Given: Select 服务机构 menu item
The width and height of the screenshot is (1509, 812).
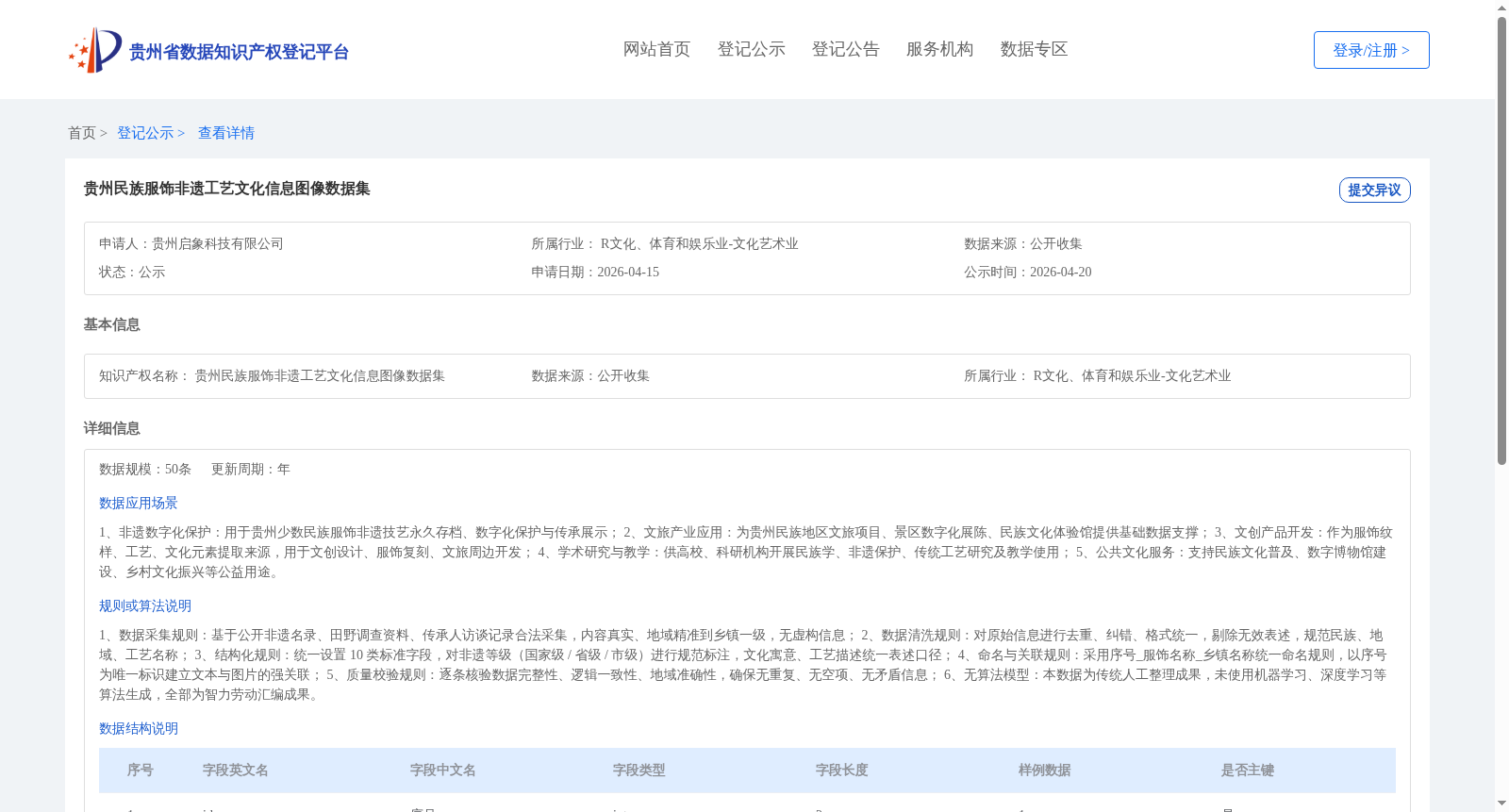Looking at the screenshot, I should [x=939, y=49].
